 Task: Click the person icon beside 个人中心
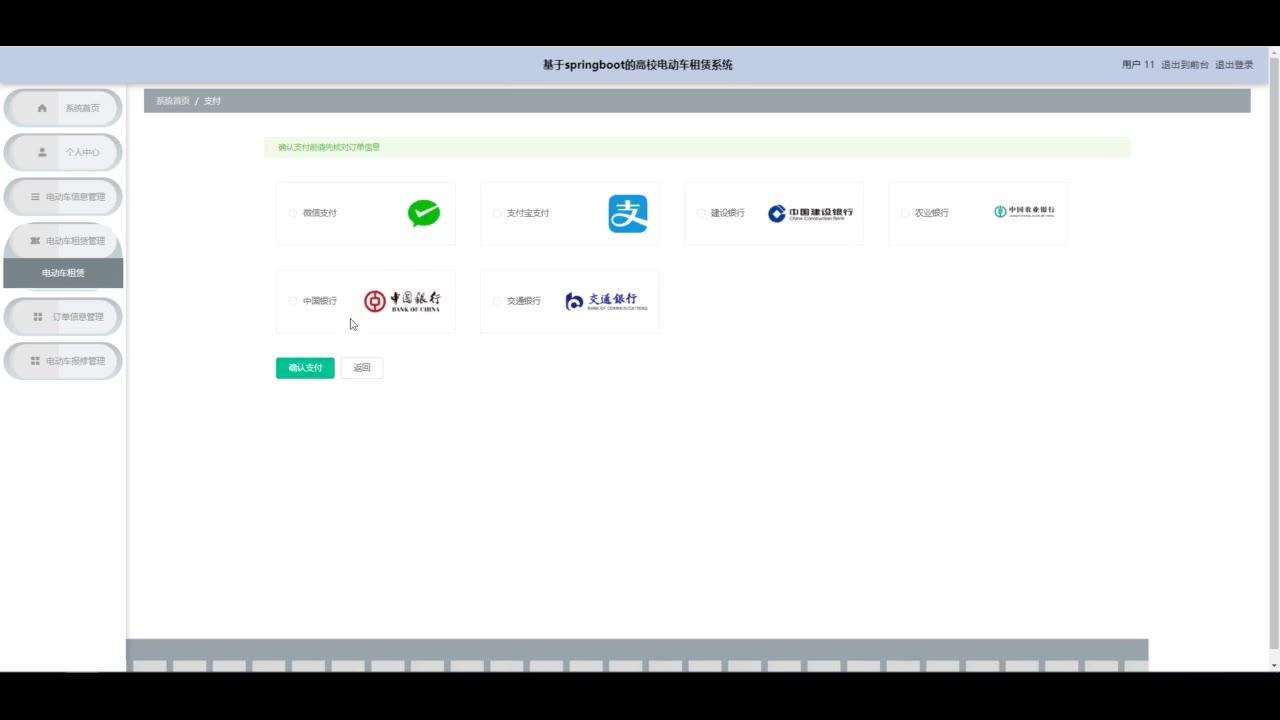42,152
